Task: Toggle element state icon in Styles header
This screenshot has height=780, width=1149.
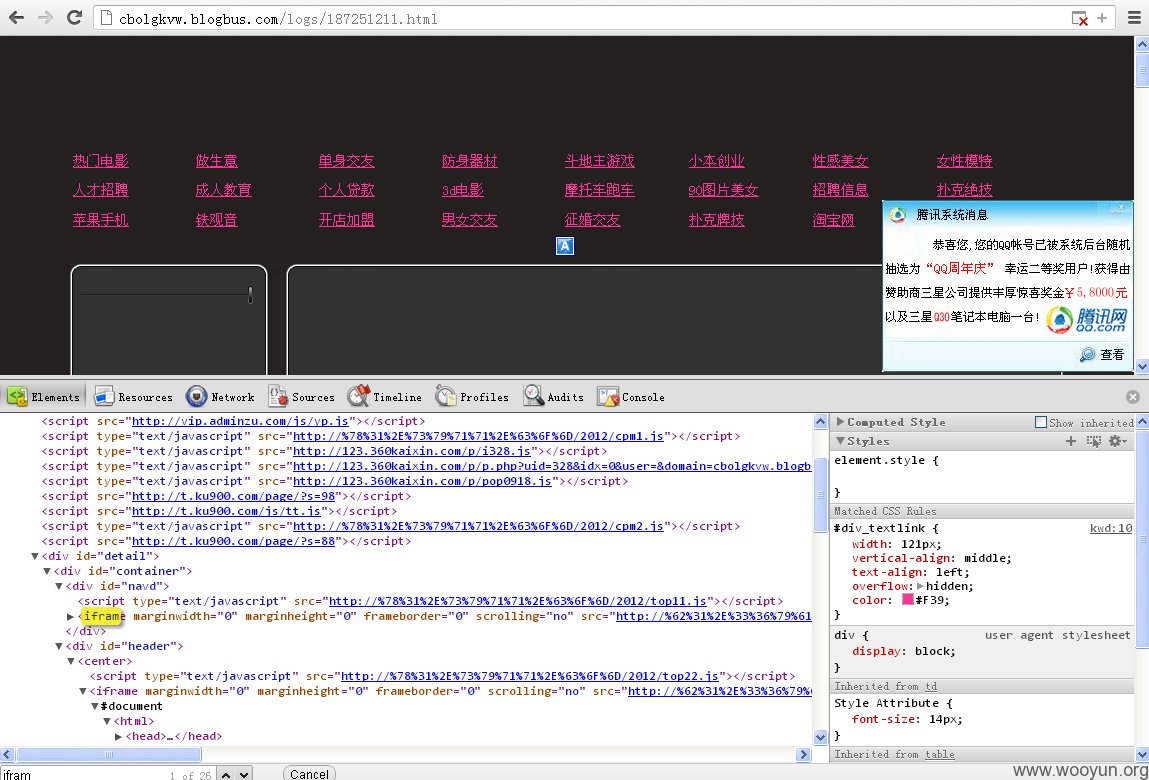Action: pyautogui.click(x=1093, y=441)
